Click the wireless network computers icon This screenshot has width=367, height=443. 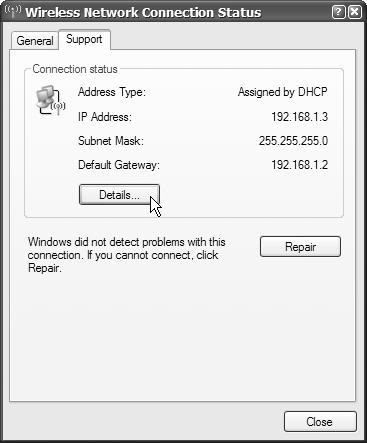pos(50,100)
